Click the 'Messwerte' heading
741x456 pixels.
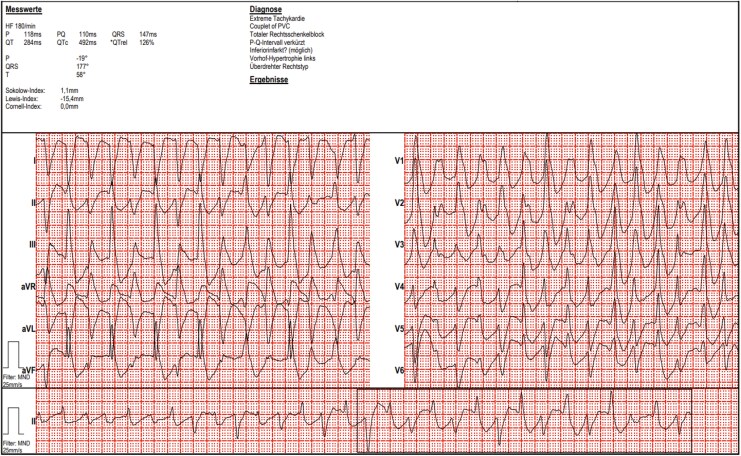[24, 9]
